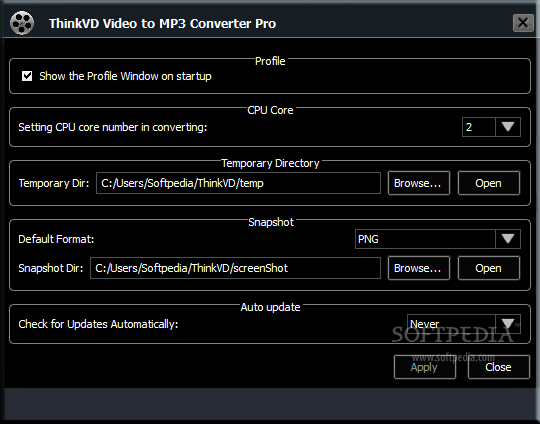Click the film reel app icon
This screenshot has height=424, width=540.
22,23
